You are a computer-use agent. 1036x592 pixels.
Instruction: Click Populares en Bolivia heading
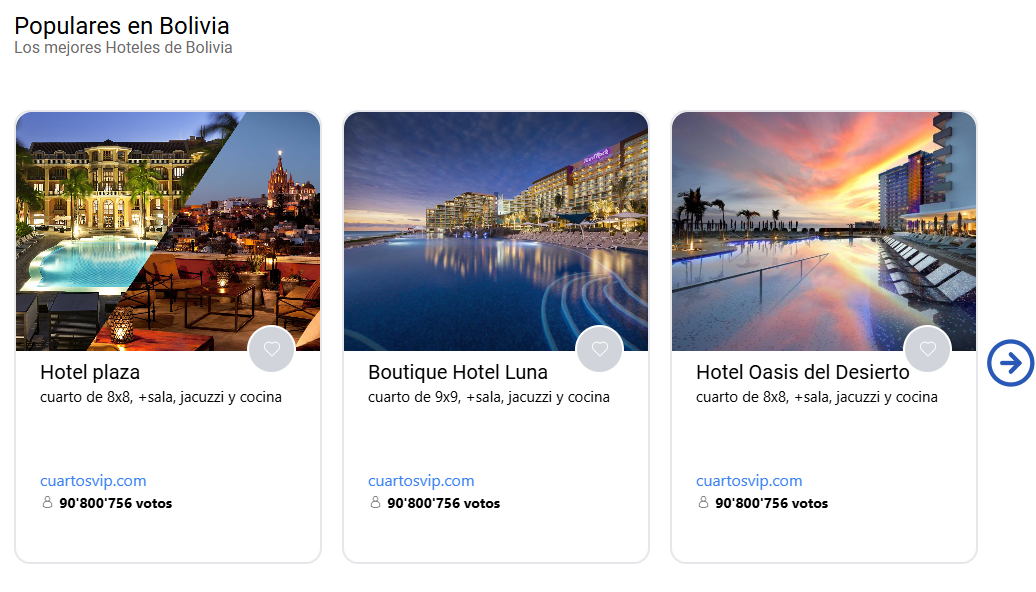tap(122, 25)
